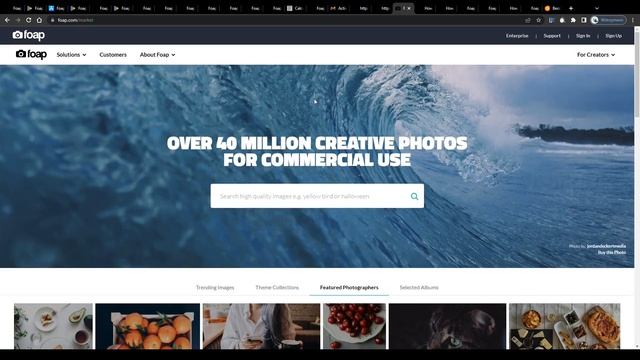
Task: Open the avocado and plates thumbnail
Action: [53, 326]
